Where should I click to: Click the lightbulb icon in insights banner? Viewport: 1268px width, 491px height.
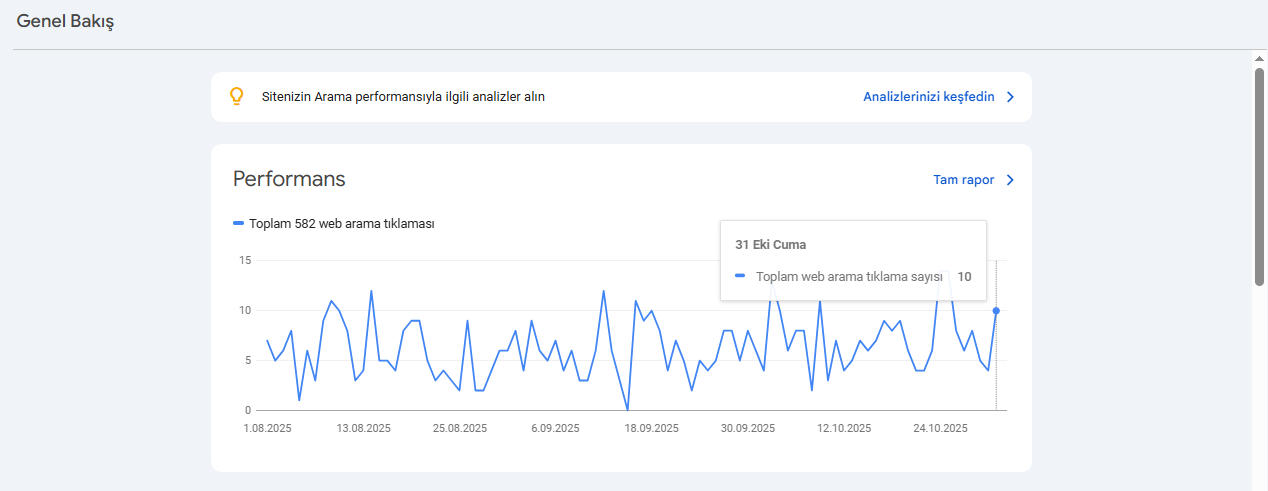pos(237,96)
